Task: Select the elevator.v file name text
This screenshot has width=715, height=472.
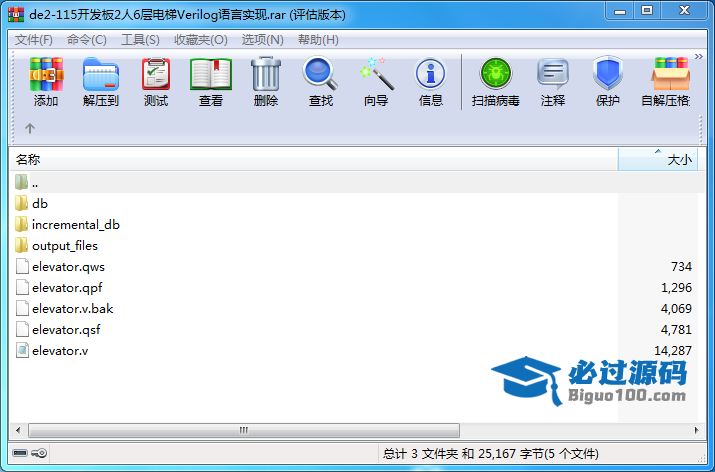Action: [x=60, y=351]
